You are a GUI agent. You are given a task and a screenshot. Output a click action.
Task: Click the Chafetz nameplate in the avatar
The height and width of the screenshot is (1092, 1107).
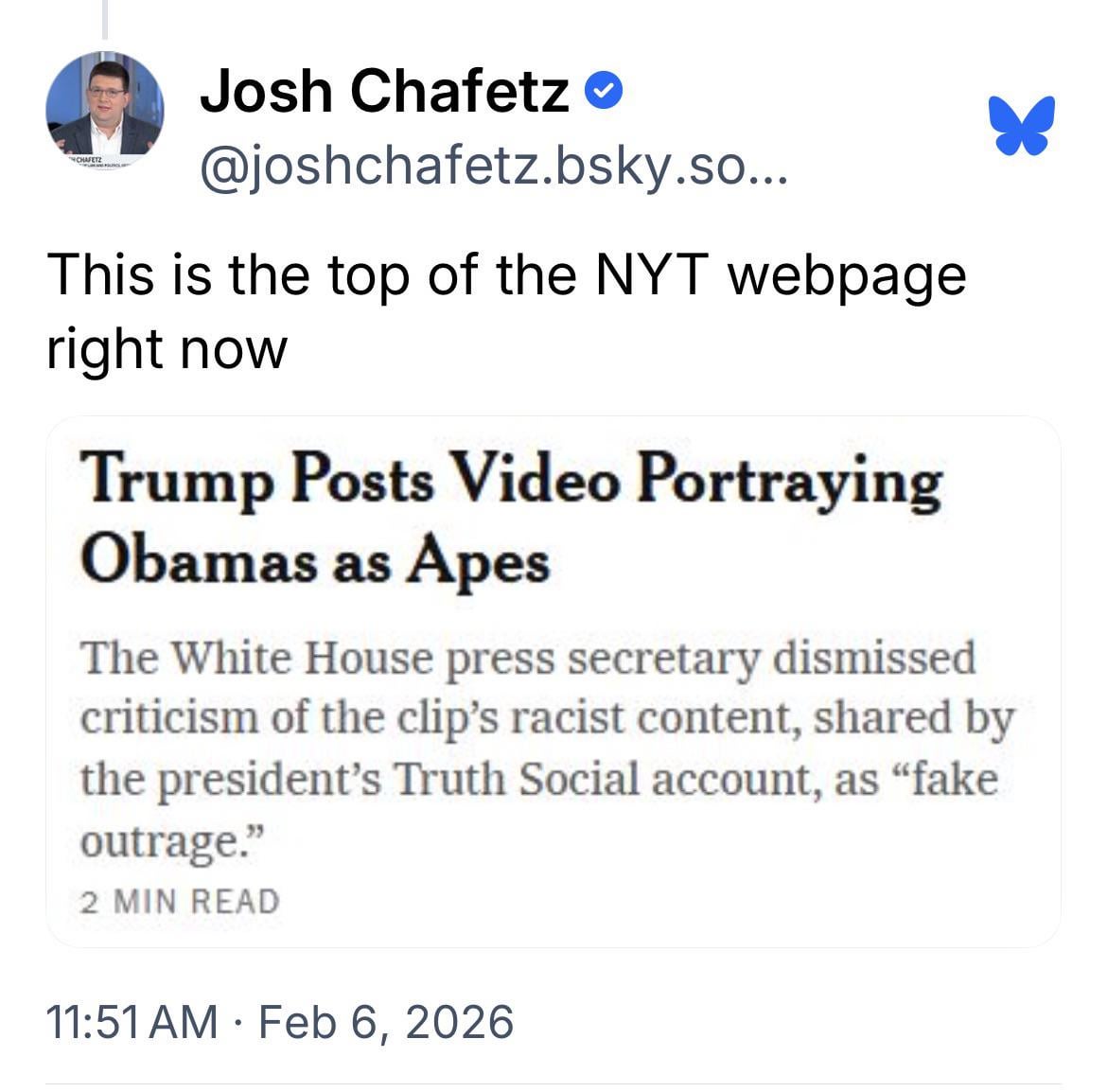93,161
